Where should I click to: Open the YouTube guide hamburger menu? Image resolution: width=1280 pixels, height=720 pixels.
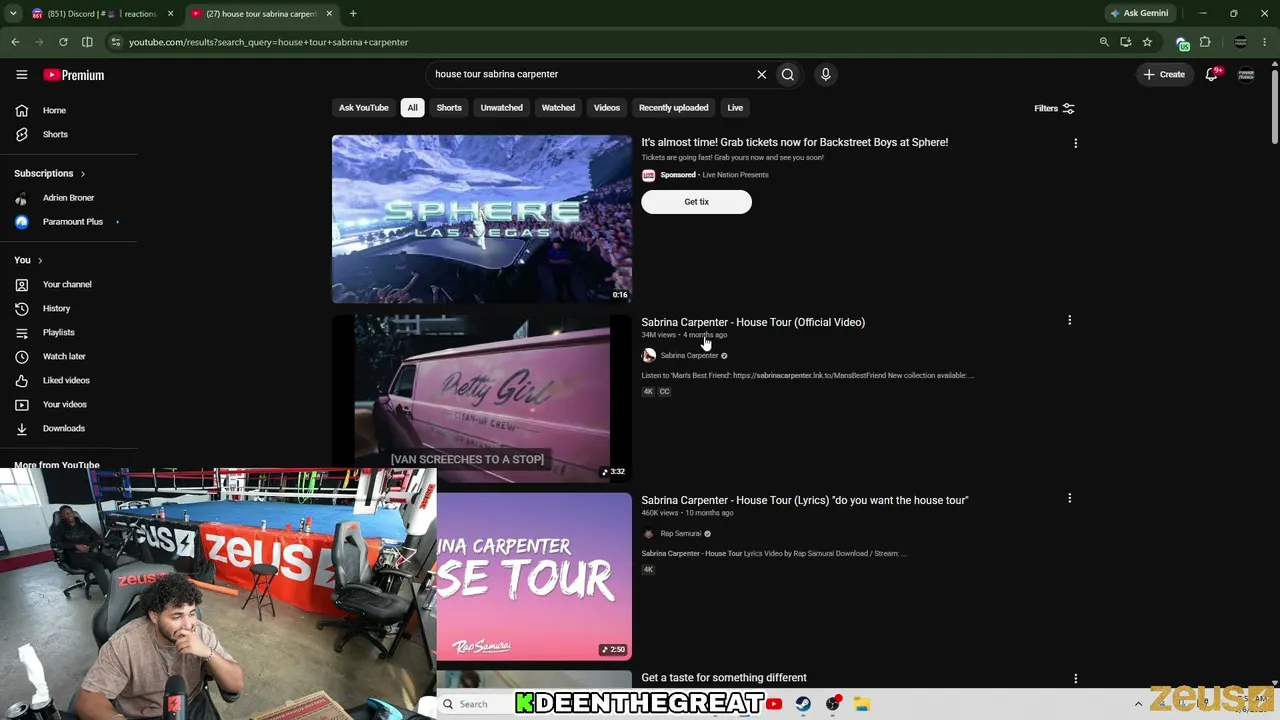point(21,75)
